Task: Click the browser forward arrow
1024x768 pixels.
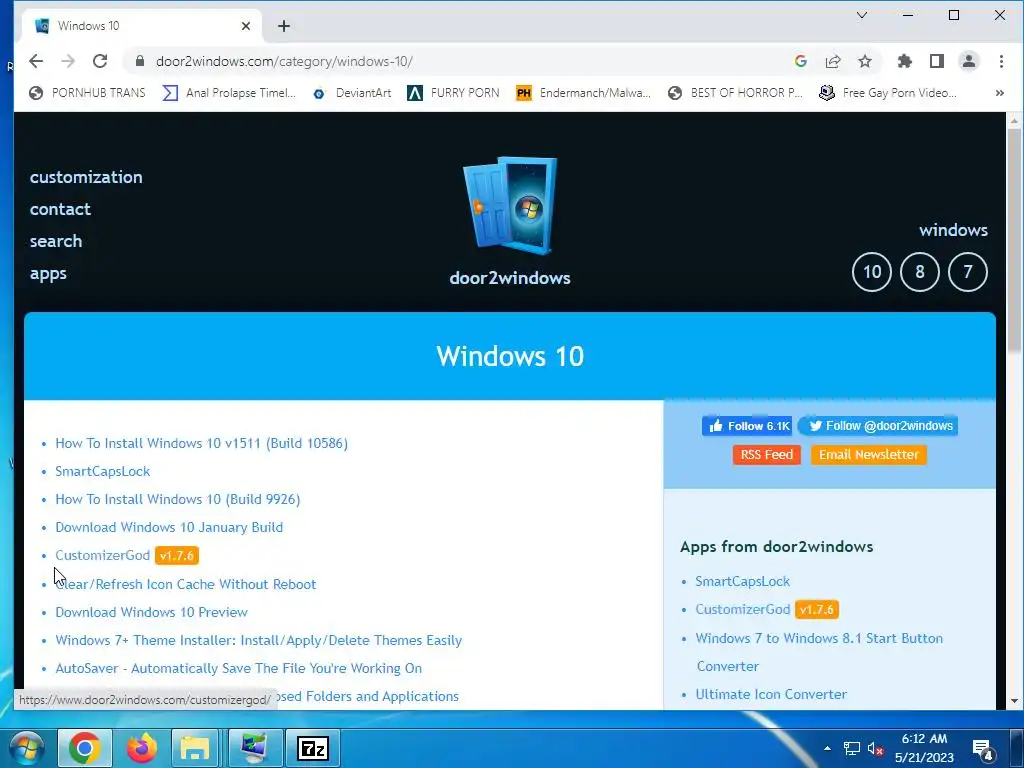Action: 68,61
